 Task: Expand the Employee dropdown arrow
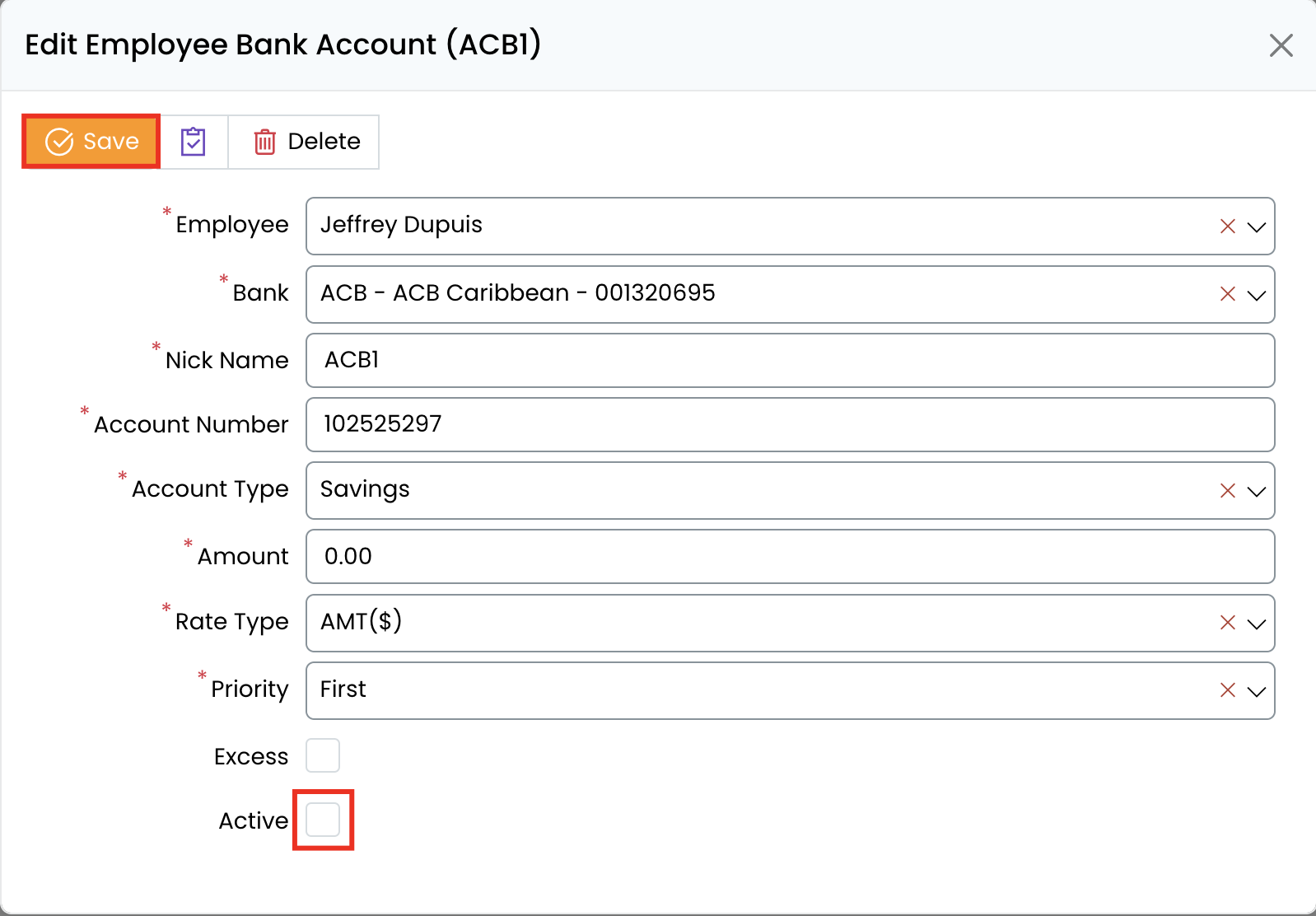[1256, 227]
